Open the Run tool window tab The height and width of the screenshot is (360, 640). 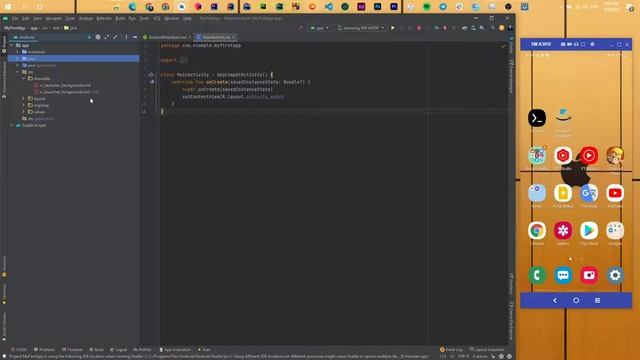point(204,349)
